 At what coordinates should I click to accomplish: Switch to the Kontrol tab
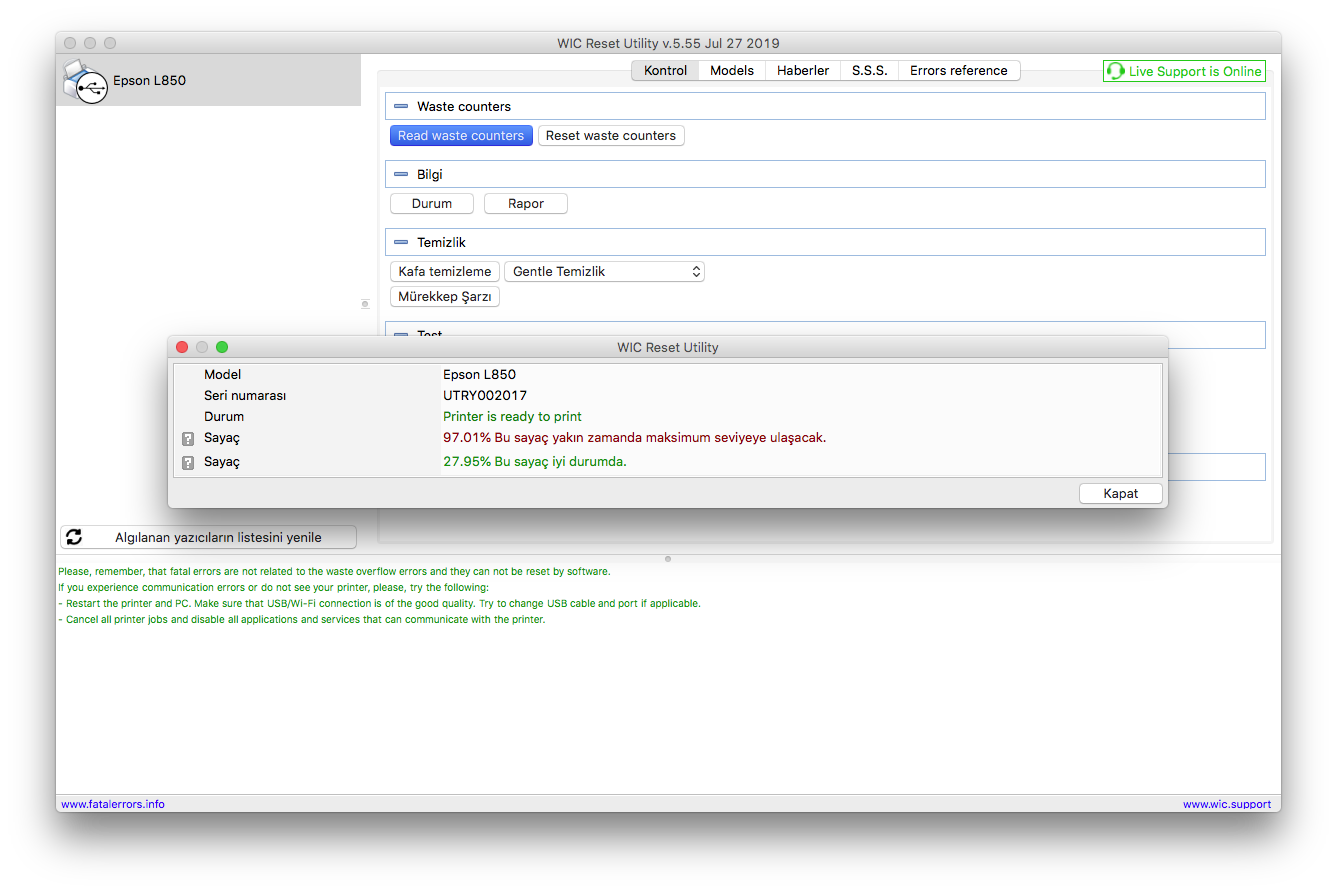pos(665,70)
